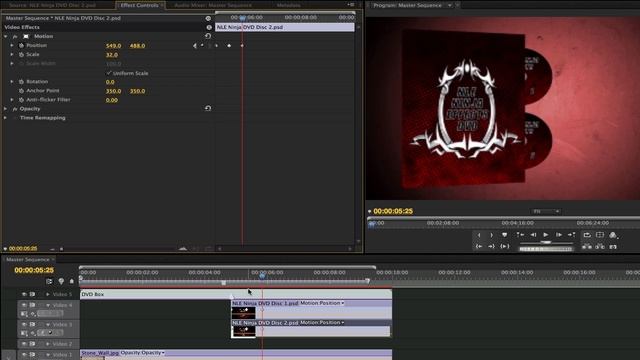Viewport: 640px width, 360px height.
Task: Open the Output settings button
Action: click(613, 235)
